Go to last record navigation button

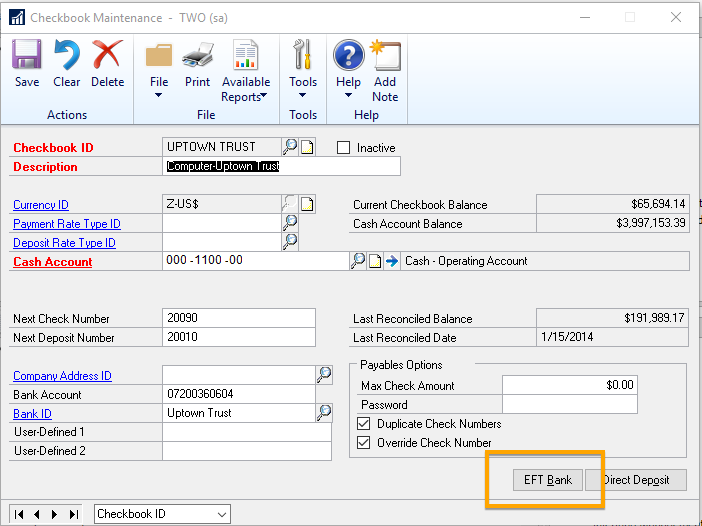click(x=74, y=514)
